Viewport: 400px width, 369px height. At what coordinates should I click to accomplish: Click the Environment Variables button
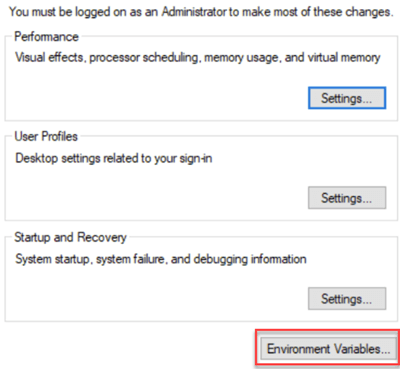pos(329,349)
